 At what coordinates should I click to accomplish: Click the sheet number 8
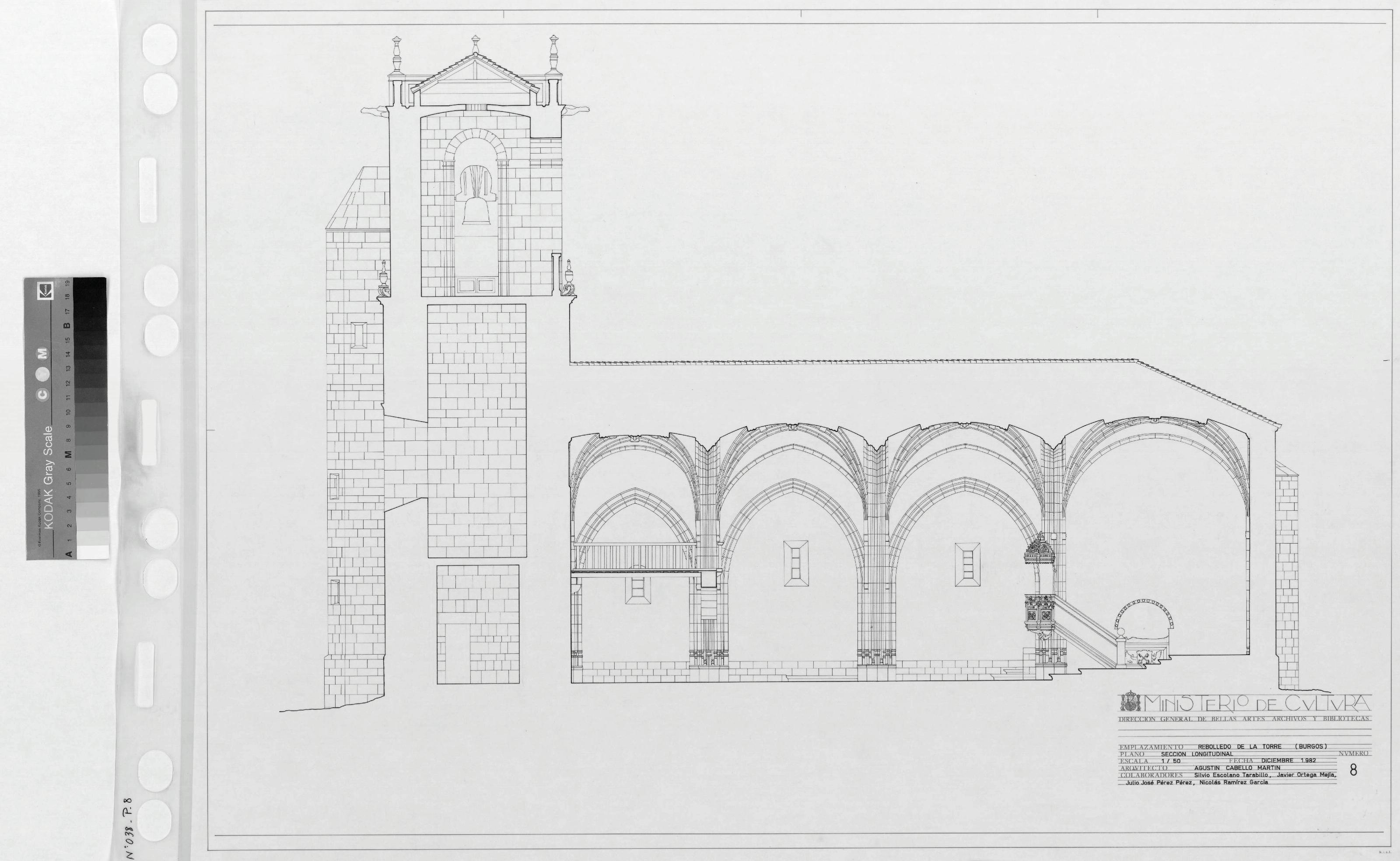(1353, 770)
